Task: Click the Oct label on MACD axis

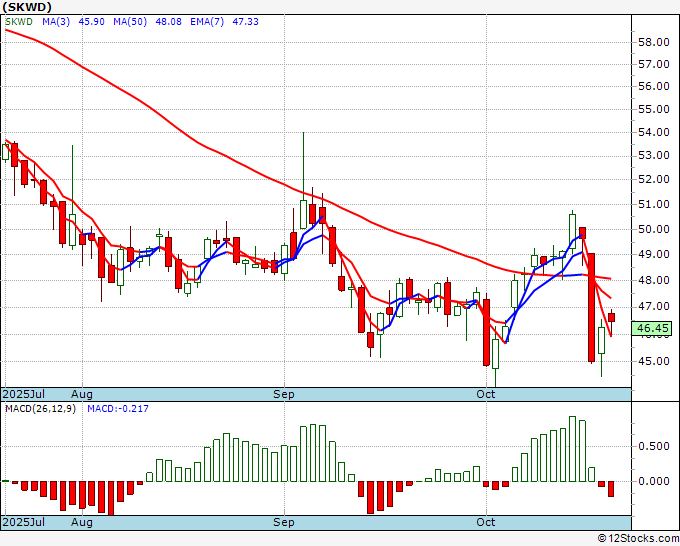Action: (x=486, y=522)
